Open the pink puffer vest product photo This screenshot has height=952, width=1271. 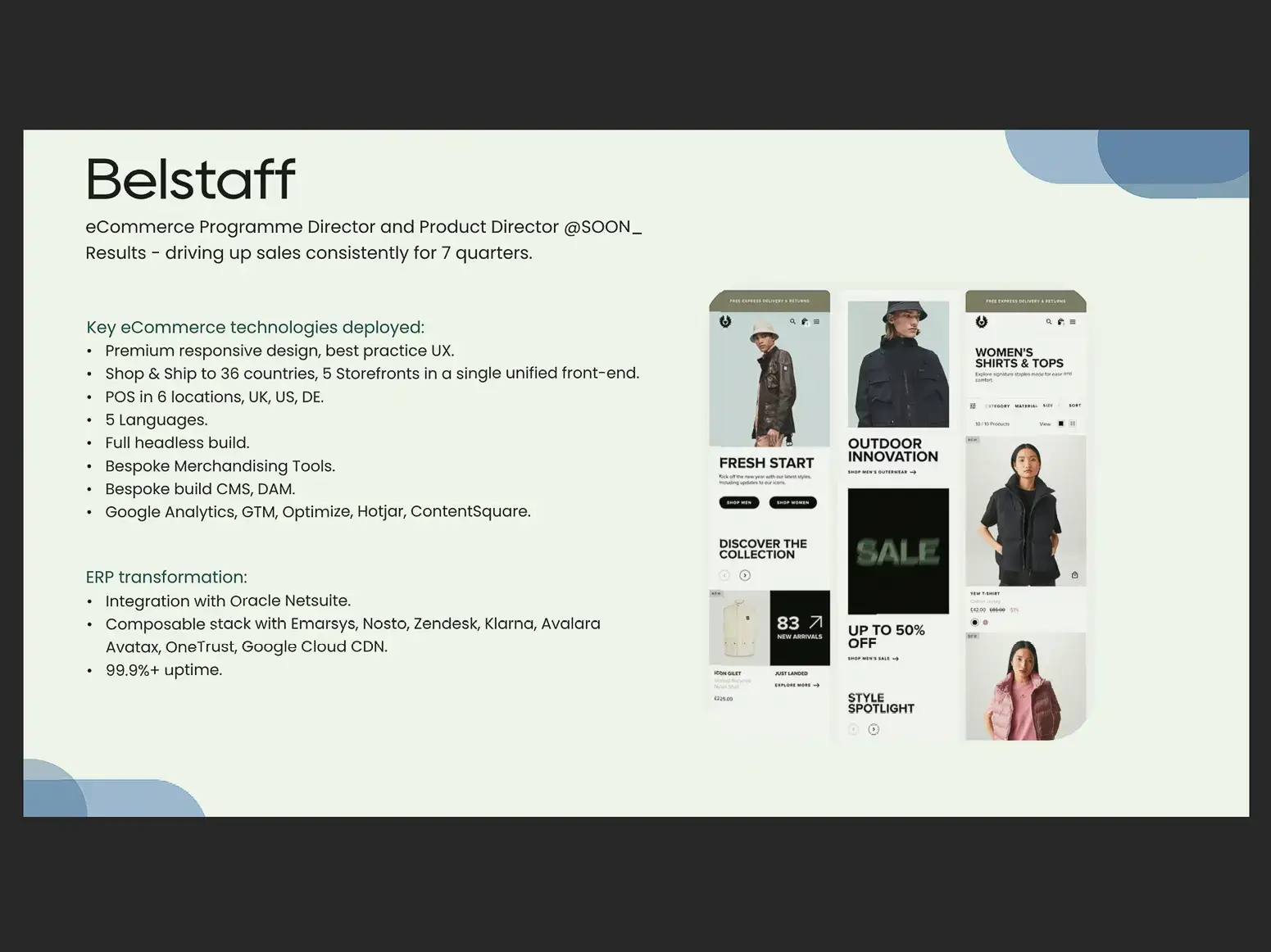(x=1026, y=686)
